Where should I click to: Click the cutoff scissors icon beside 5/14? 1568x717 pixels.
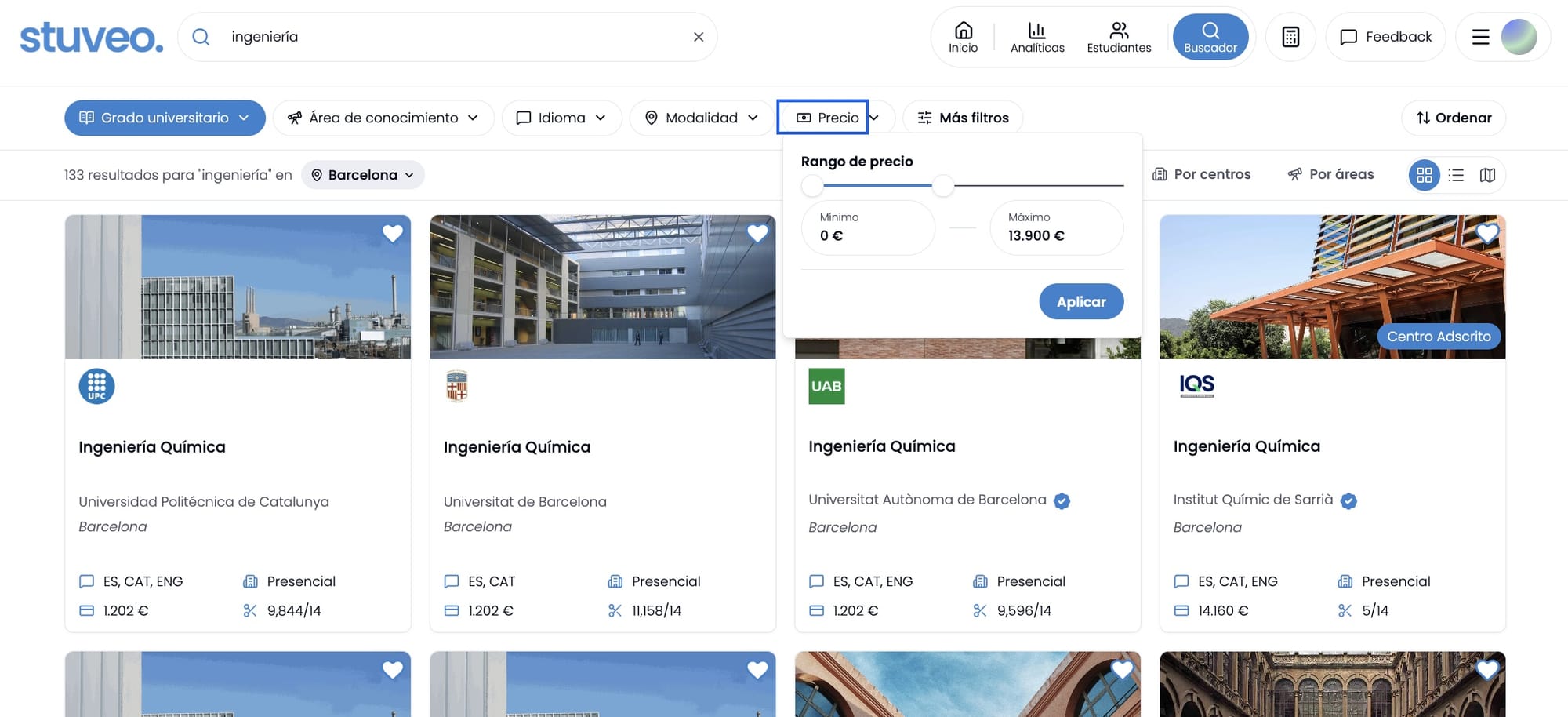(1345, 610)
